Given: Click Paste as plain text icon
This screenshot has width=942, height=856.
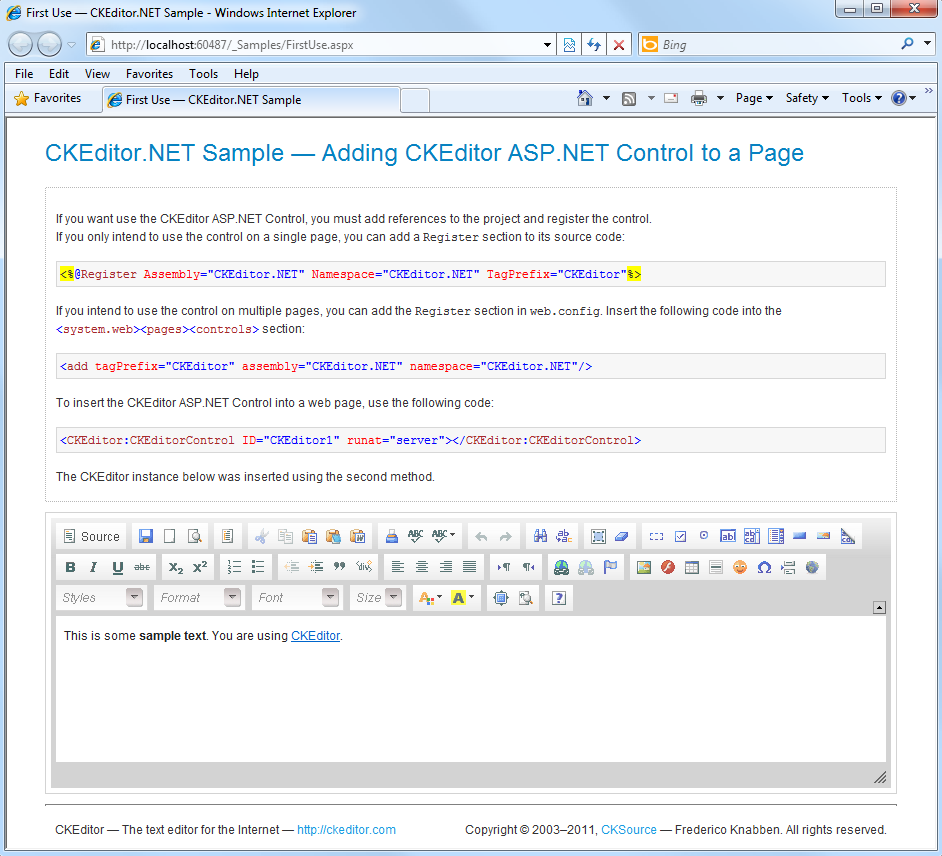Looking at the screenshot, I should click(x=333, y=536).
